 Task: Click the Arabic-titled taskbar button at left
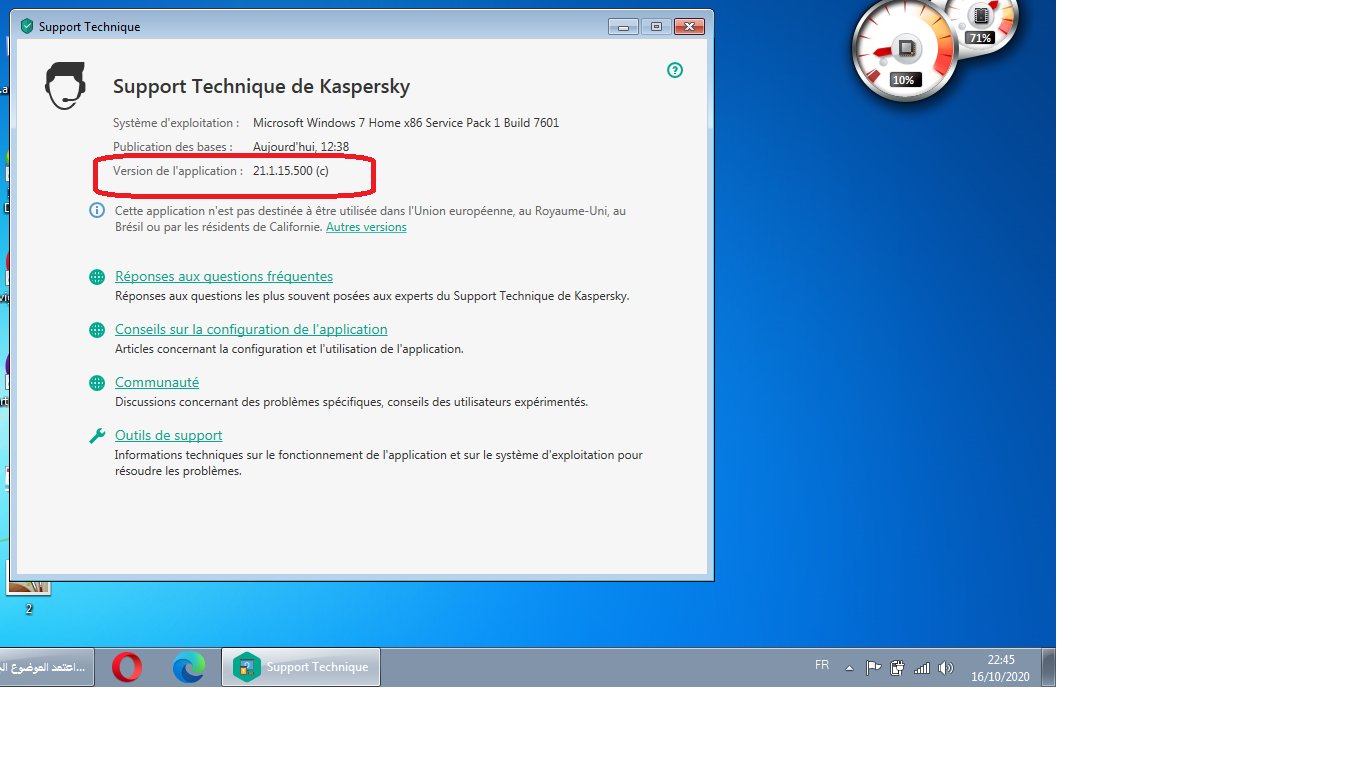47,667
